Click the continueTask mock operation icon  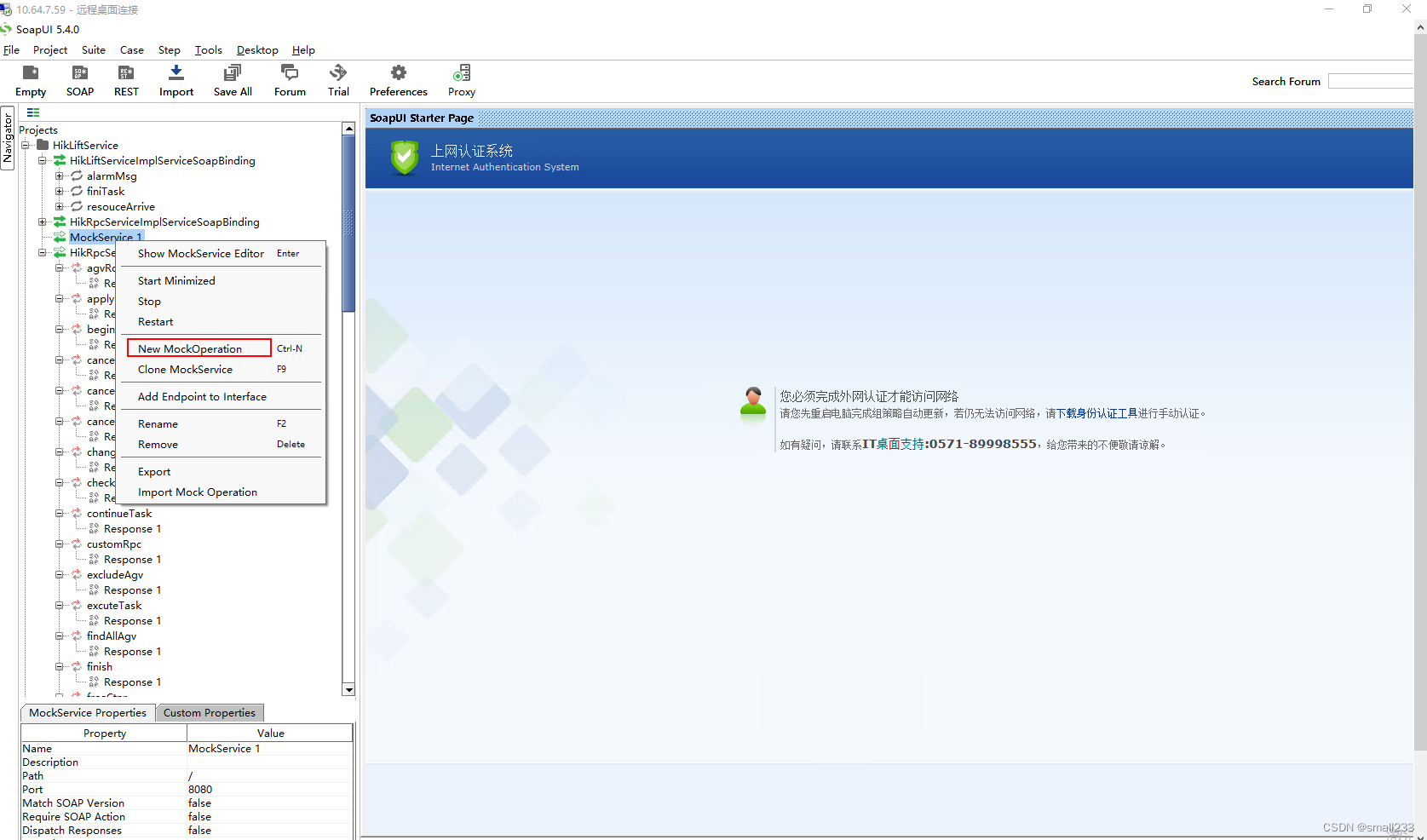(x=77, y=513)
